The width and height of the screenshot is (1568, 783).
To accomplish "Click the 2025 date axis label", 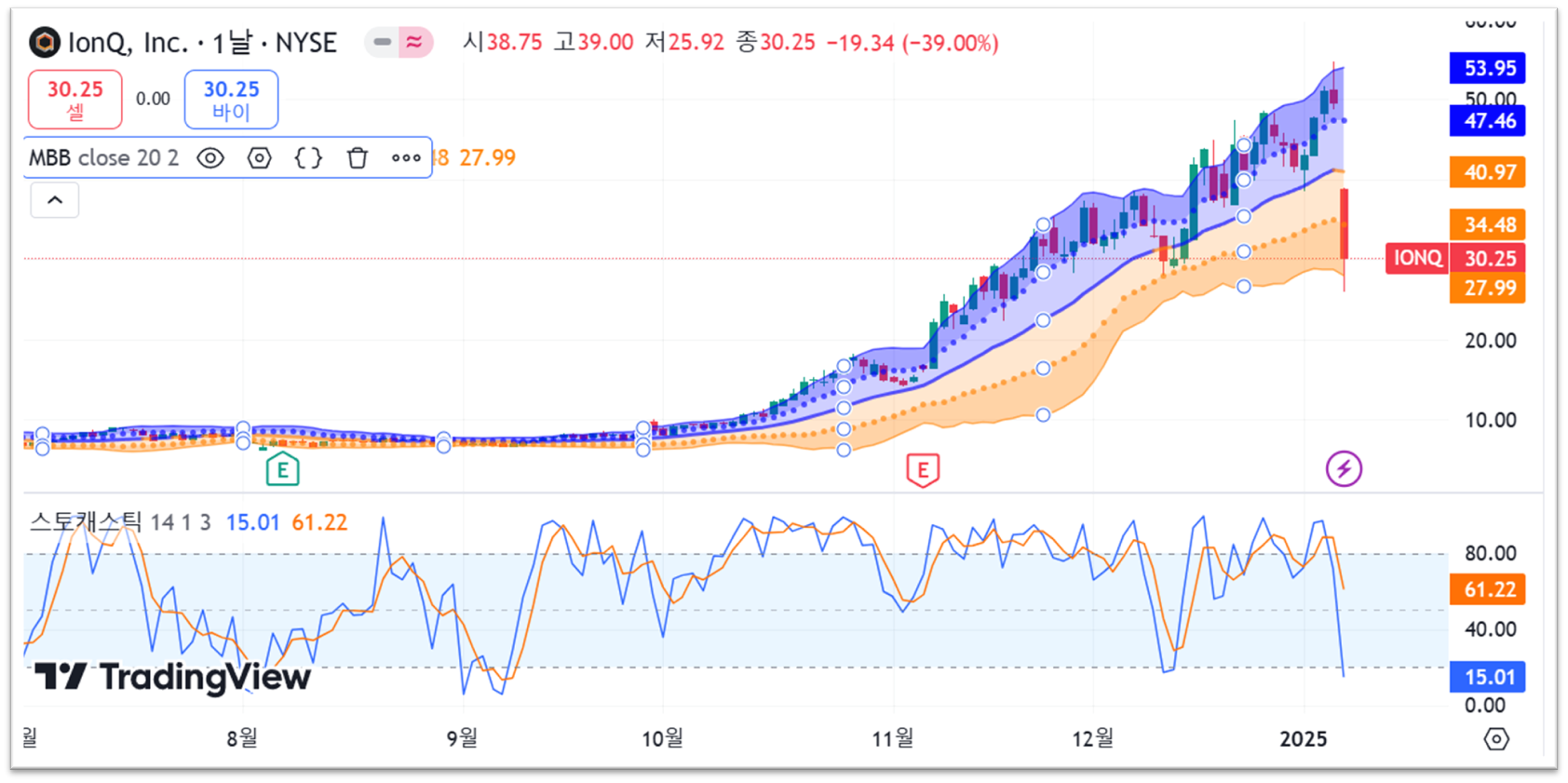I will [x=1303, y=739].
